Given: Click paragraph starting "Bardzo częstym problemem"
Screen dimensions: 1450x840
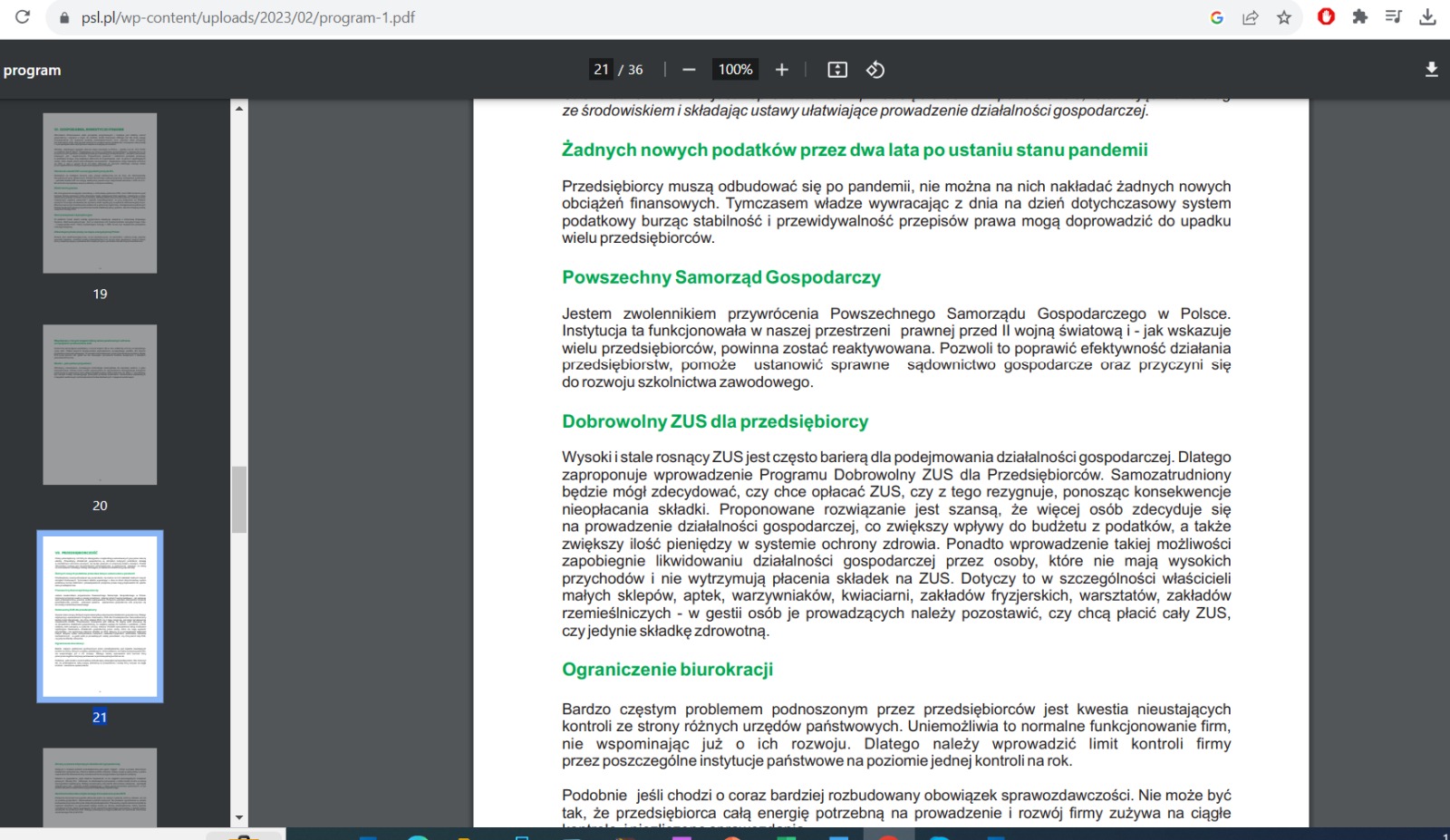Looking at the screenshot, I should [896, 735].
